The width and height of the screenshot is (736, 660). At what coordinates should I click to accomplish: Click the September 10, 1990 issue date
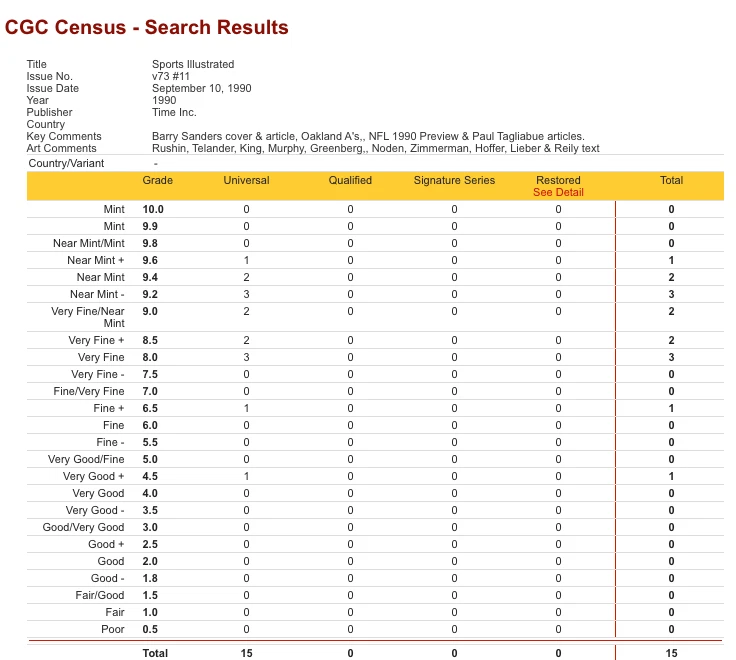point(201,88)
